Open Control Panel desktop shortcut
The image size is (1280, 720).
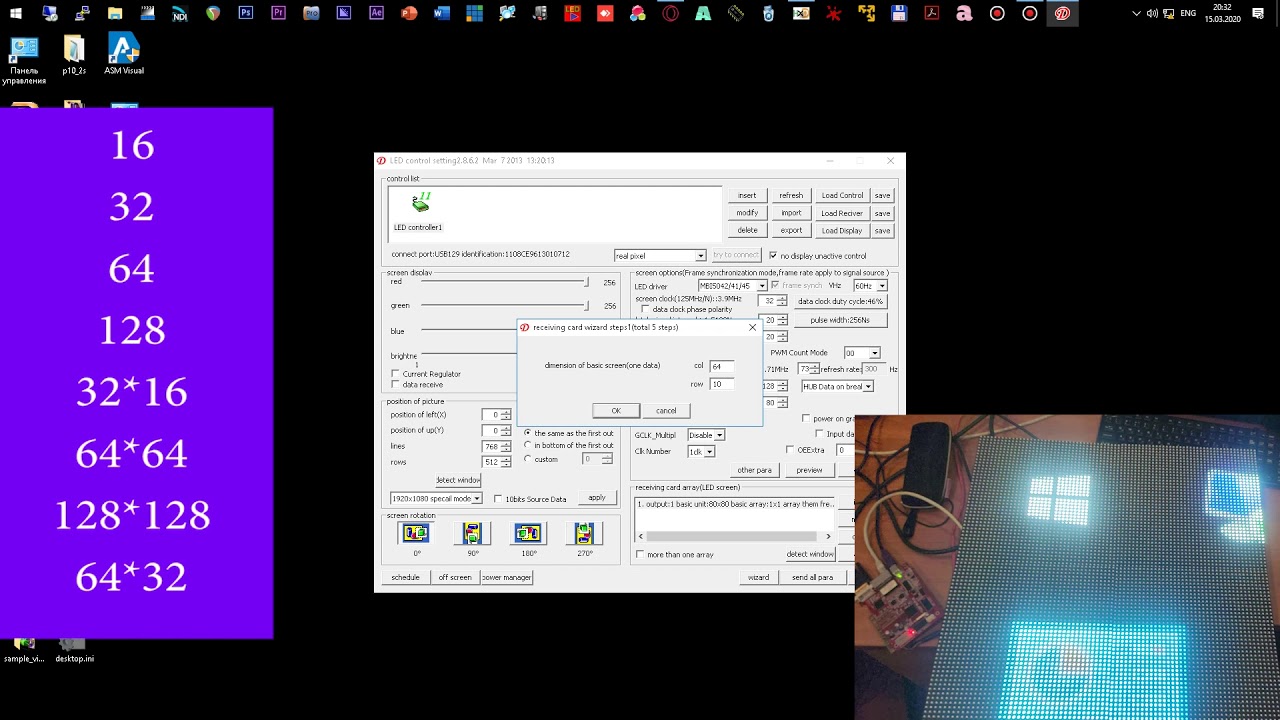pyautogui.click(x=24, y=60)
